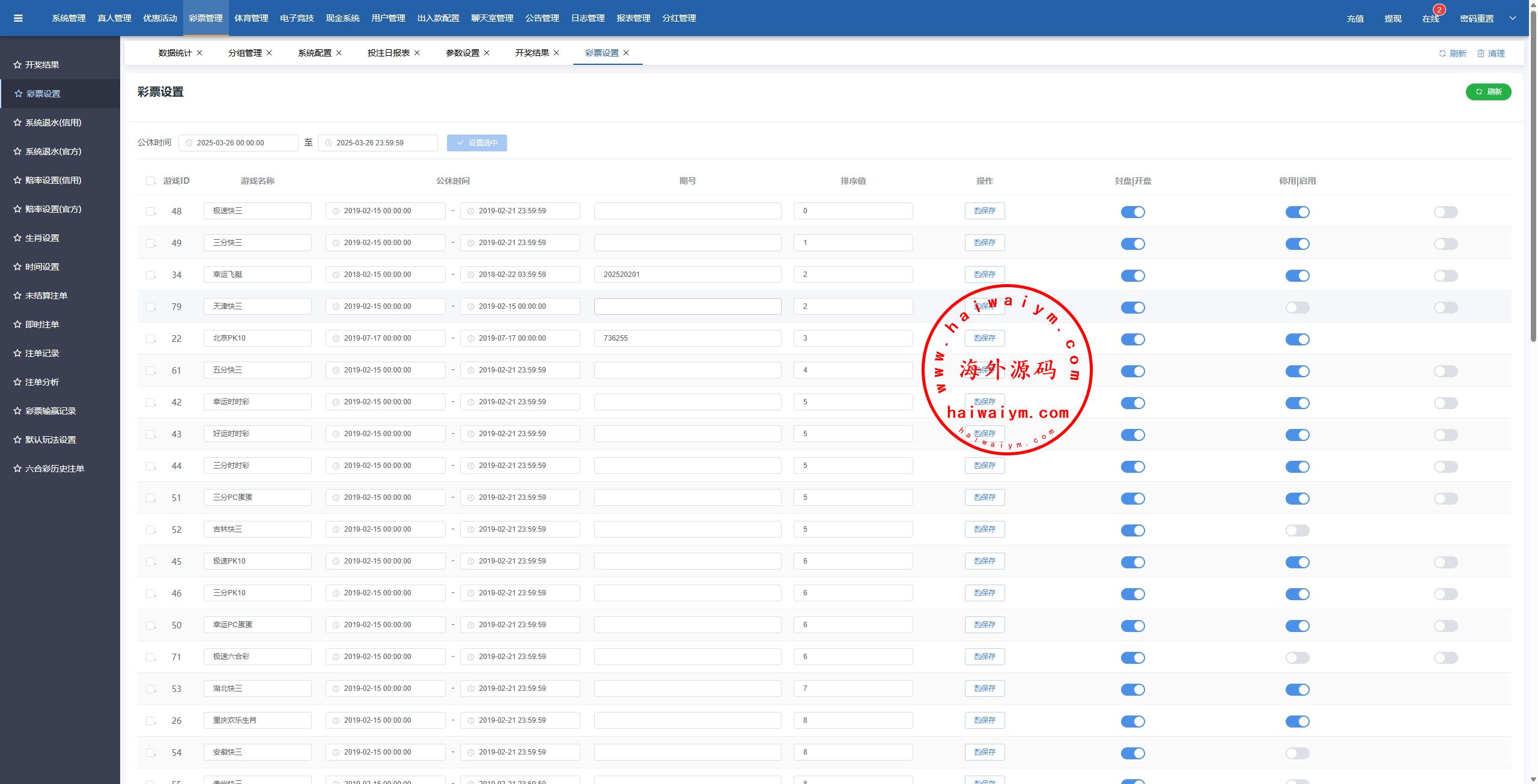
Task: Expand the user dropdown arrow top-right
Action: click(x=1513, y=18)
